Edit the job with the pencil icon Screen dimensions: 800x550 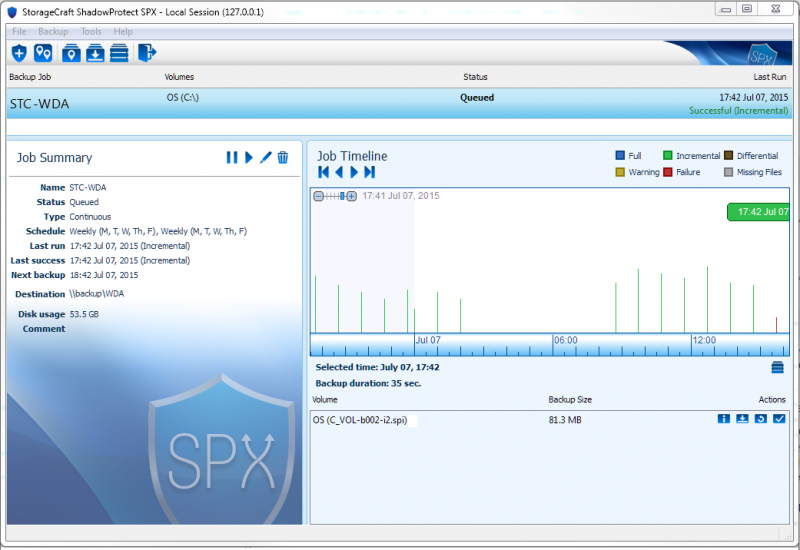coord(265,158)
